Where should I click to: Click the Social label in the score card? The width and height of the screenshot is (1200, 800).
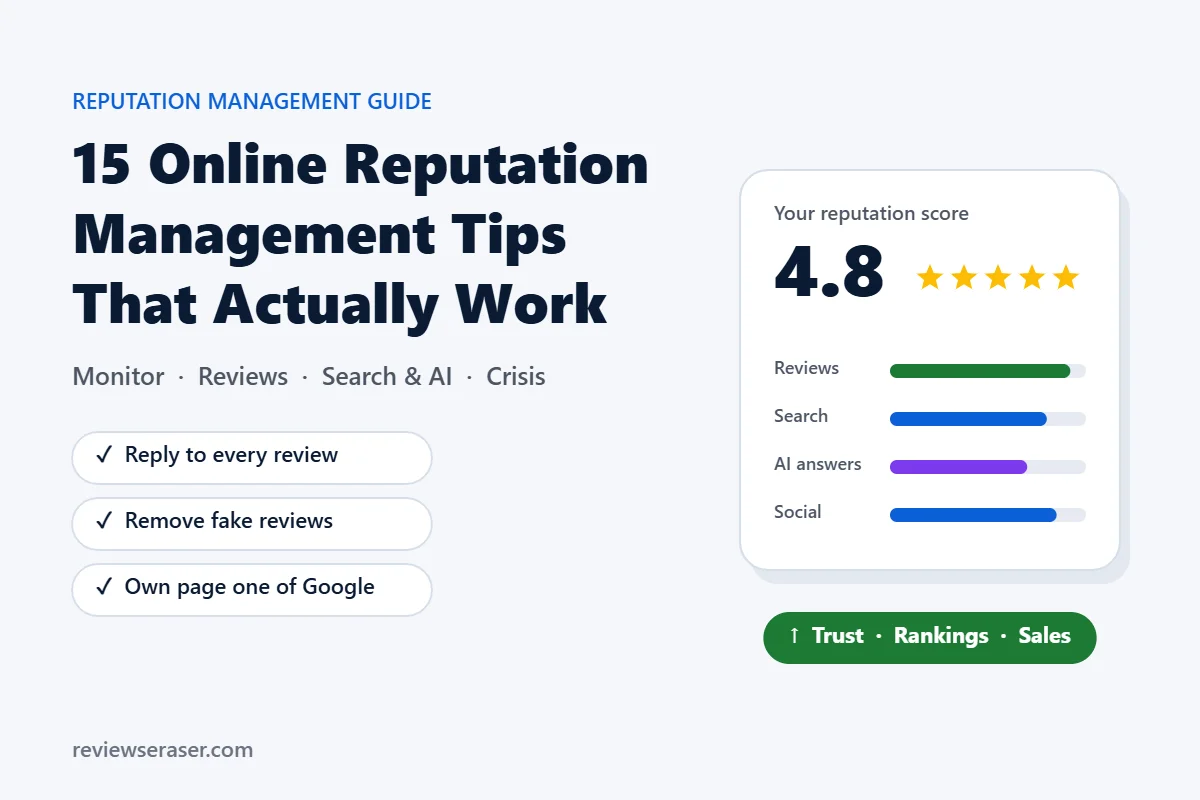(798, 512)
